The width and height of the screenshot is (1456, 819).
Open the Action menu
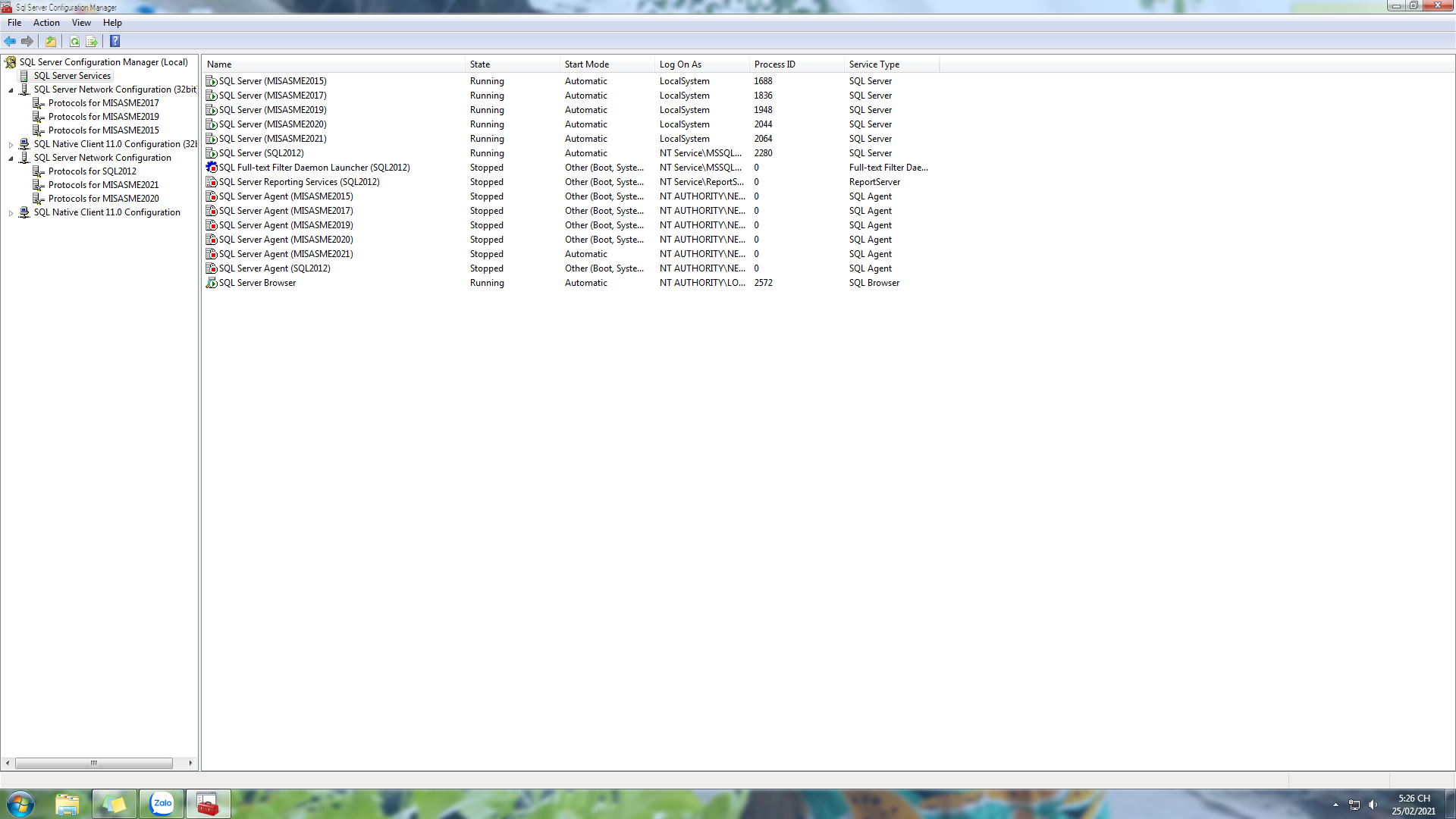click(46, 23)
